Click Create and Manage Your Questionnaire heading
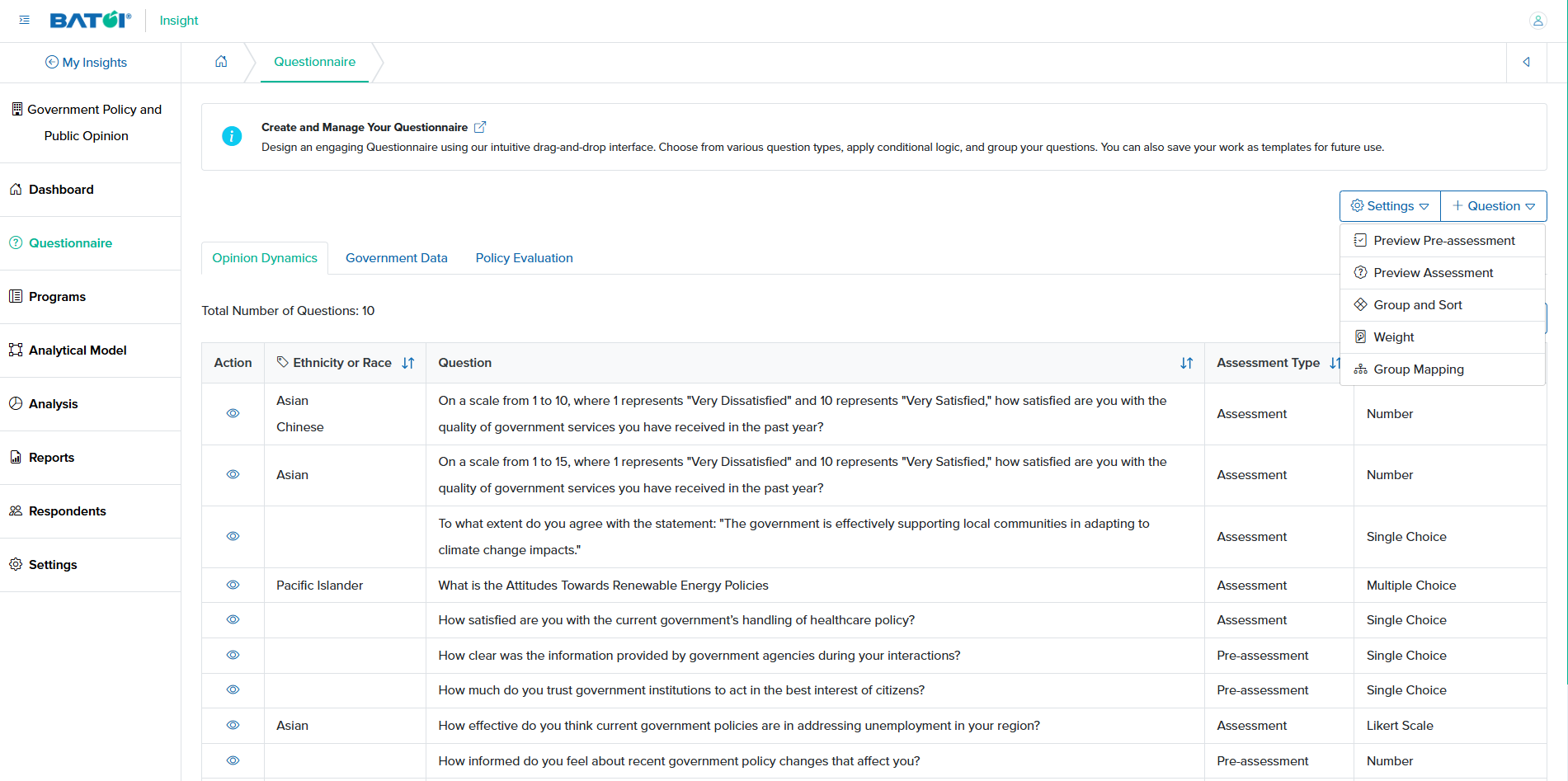Viewport: 1568px width, 781px height. (365, 127)
